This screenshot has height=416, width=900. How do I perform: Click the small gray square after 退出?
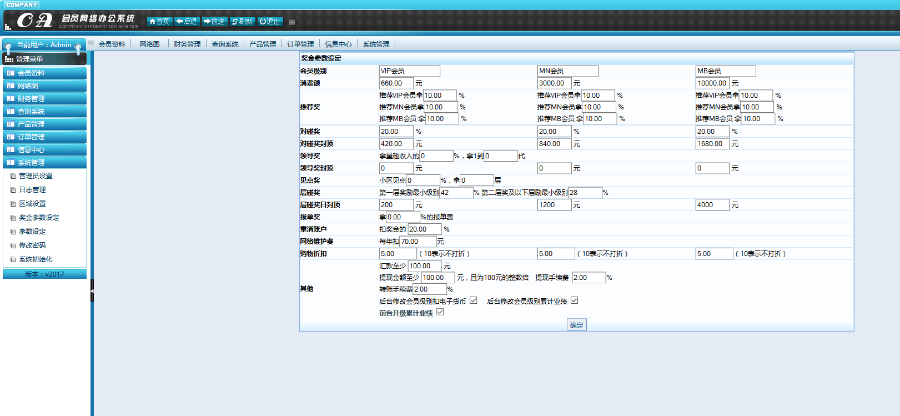[x=292, y=22]
